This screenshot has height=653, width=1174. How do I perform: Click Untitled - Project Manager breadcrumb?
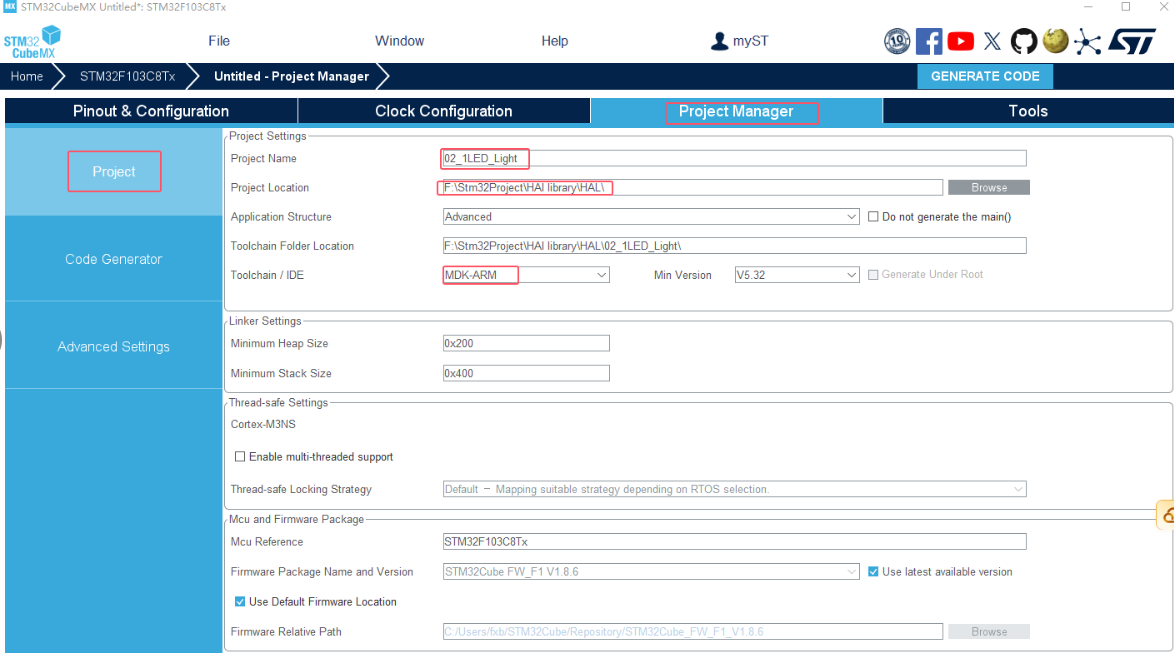[x=291, y=76]
